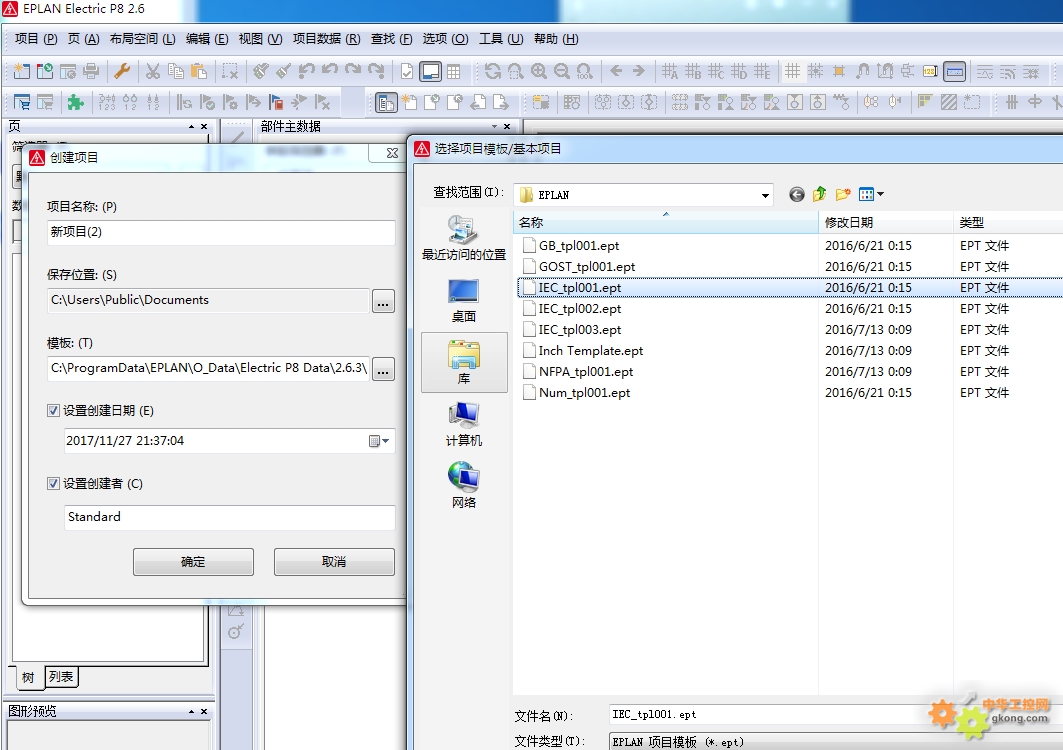
Task: Click the green puzzle piece icon
Action: pyautogui.click(x=75, y=102)
